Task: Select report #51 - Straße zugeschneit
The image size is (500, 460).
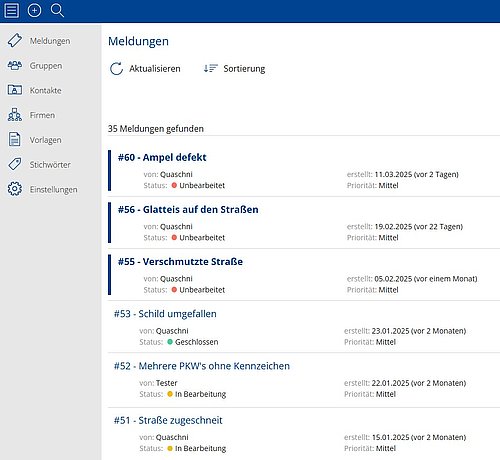Action: 168,420
